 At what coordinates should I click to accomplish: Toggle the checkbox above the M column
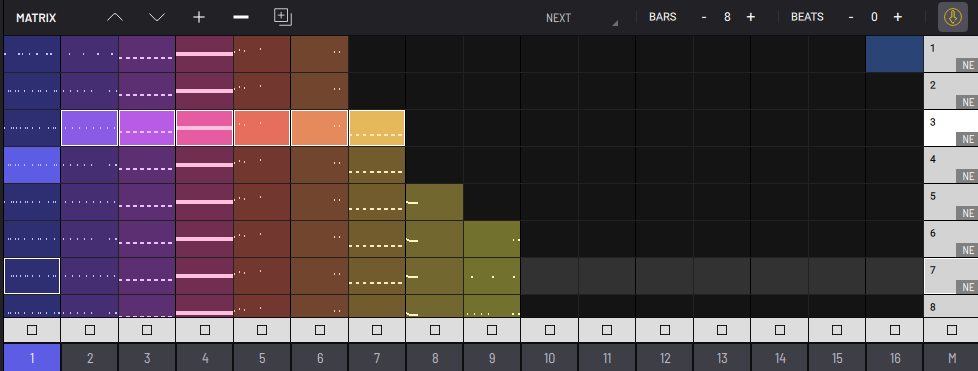(952, 330)
